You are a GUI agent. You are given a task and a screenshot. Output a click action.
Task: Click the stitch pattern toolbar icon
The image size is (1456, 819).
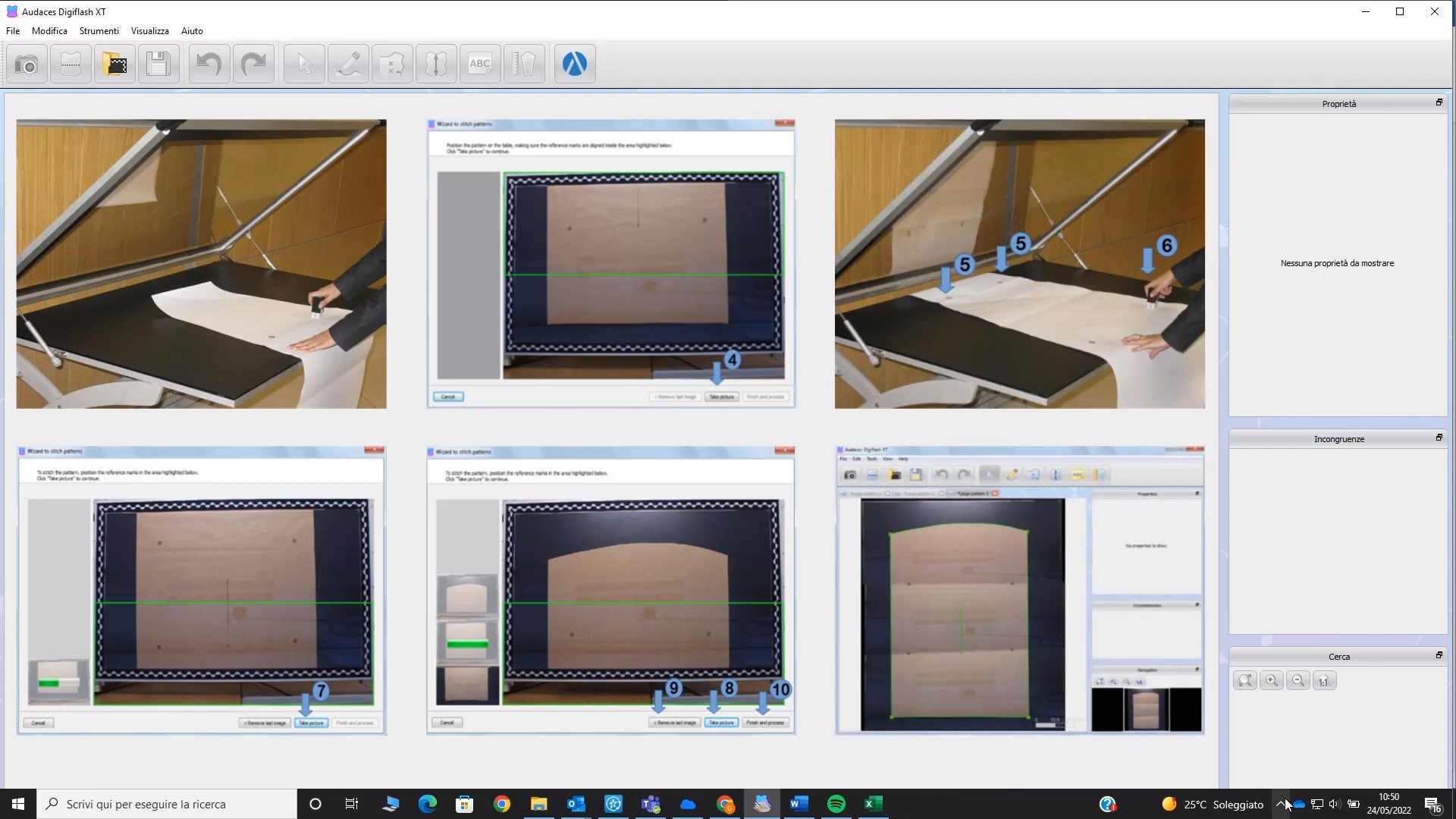(x=71, y=64)
